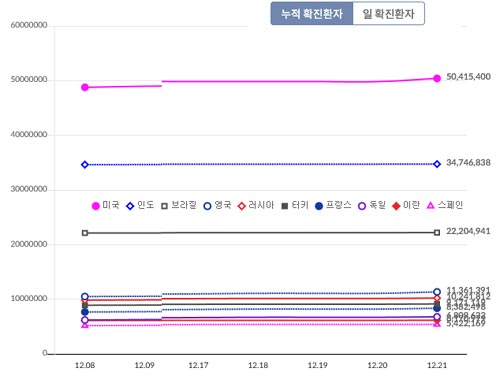Click the 영국 legend circle icon
Viewport: 500px width, 372px height.
[207, 206]
